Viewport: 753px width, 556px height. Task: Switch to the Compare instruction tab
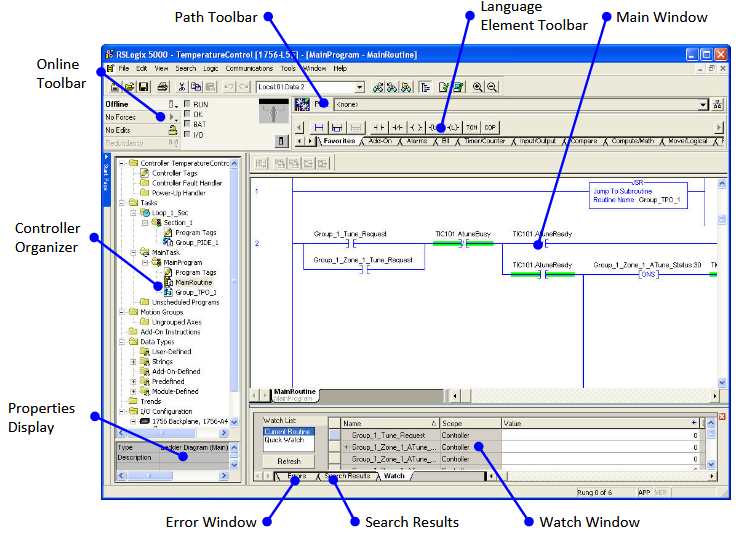(584, 141)
